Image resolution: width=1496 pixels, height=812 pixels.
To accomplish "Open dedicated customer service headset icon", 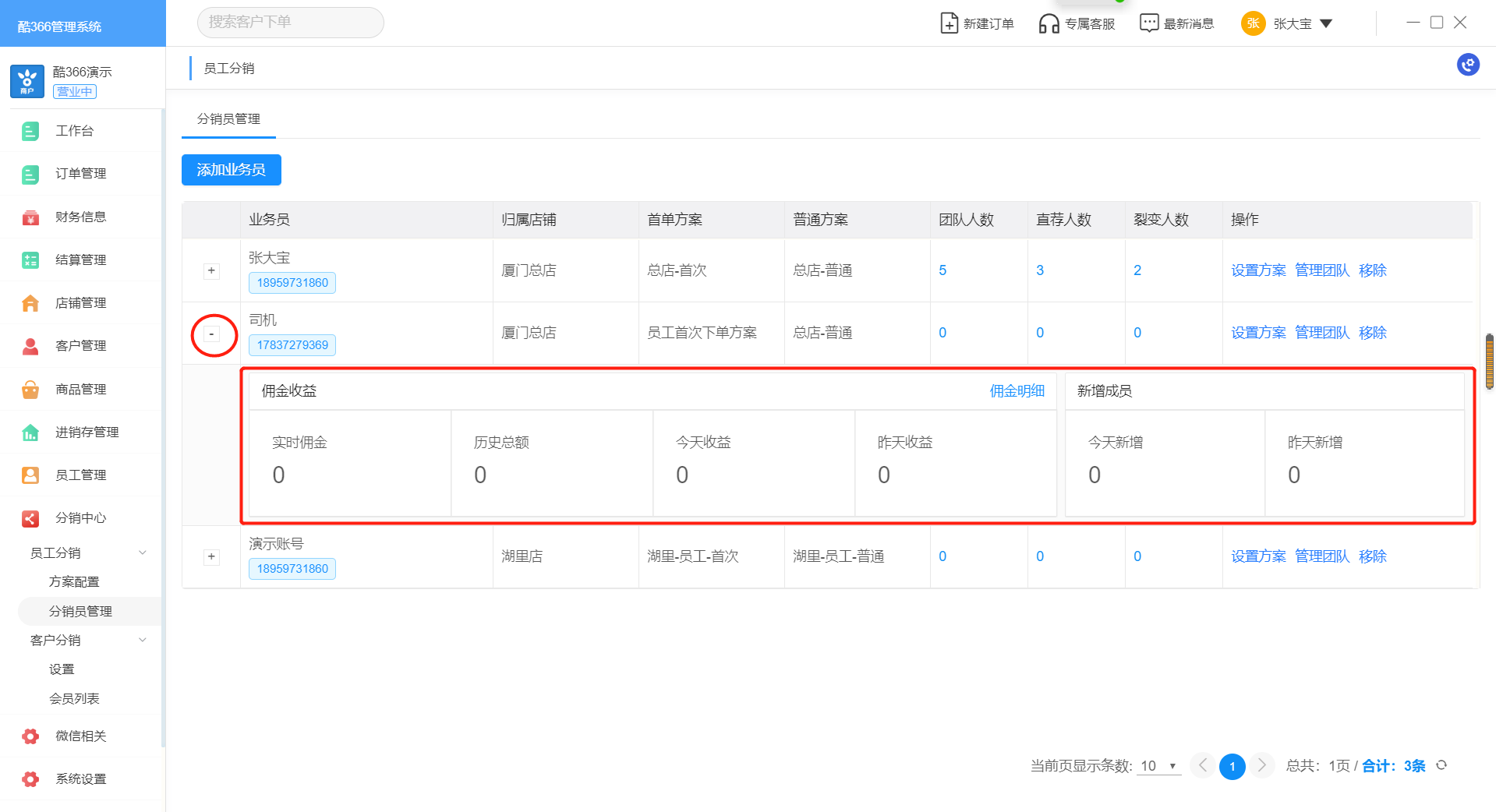I will tap(1049, 23).
